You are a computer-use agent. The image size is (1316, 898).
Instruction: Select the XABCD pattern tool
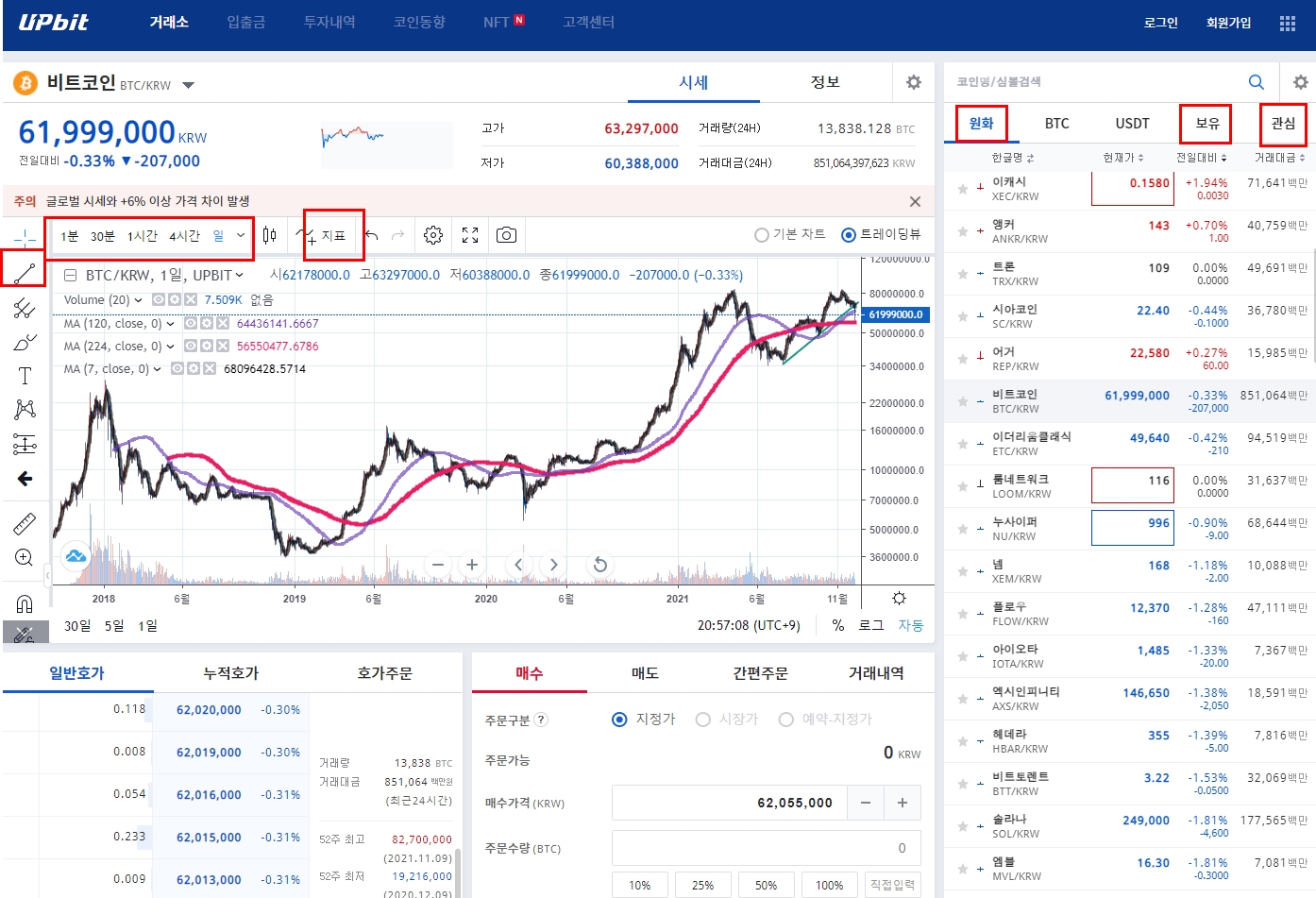click(25, 409)
